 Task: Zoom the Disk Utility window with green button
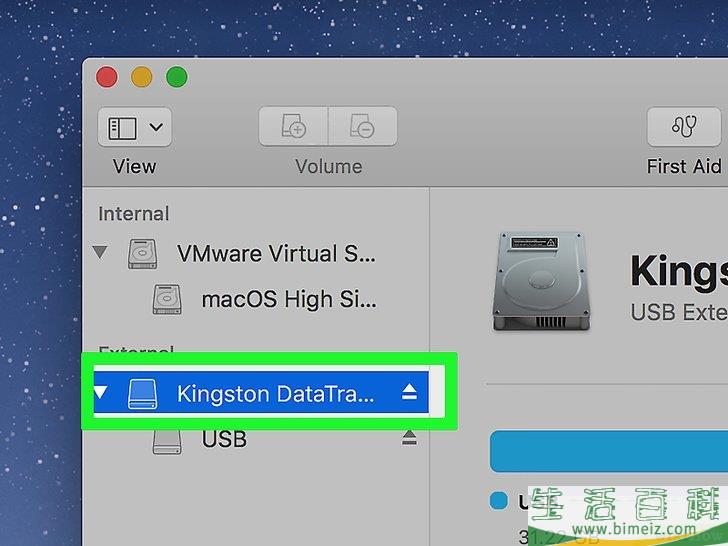[177, 77]
